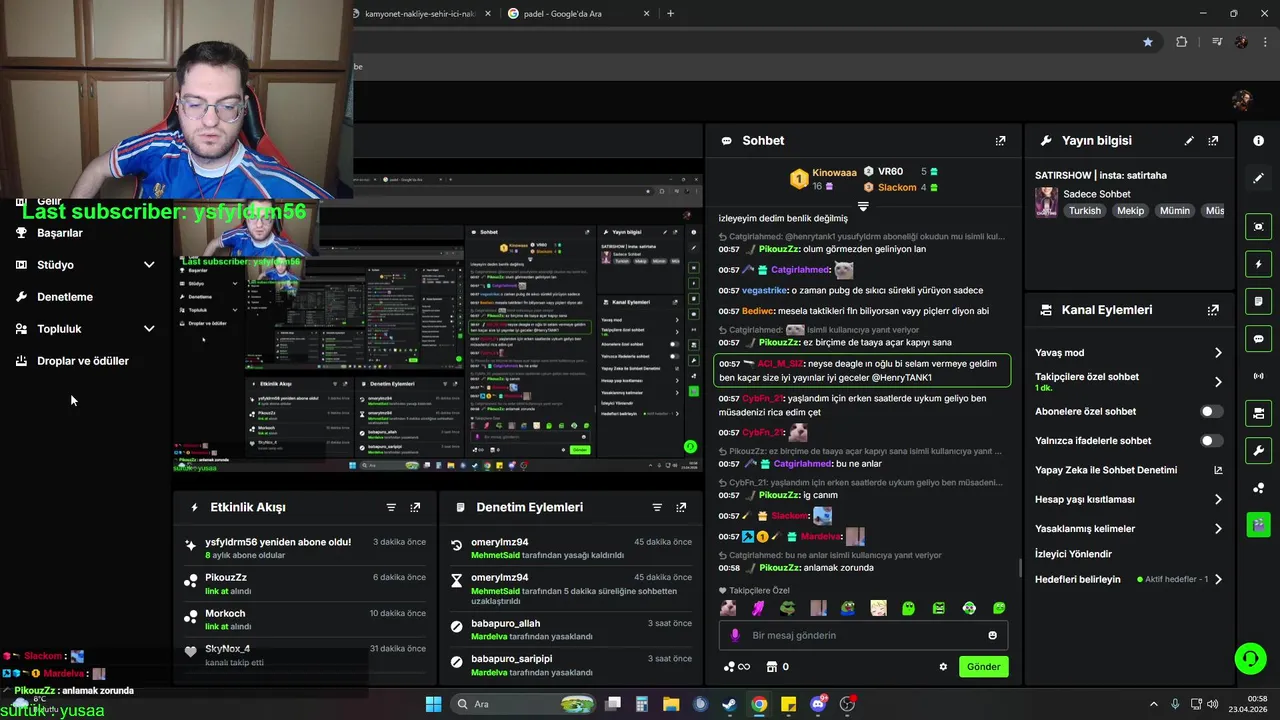This screenshot has width=1280, height=720.
Task: Open Yapay Zeka ile Sohbet Denetimi link
Action: coord(1128,470)
